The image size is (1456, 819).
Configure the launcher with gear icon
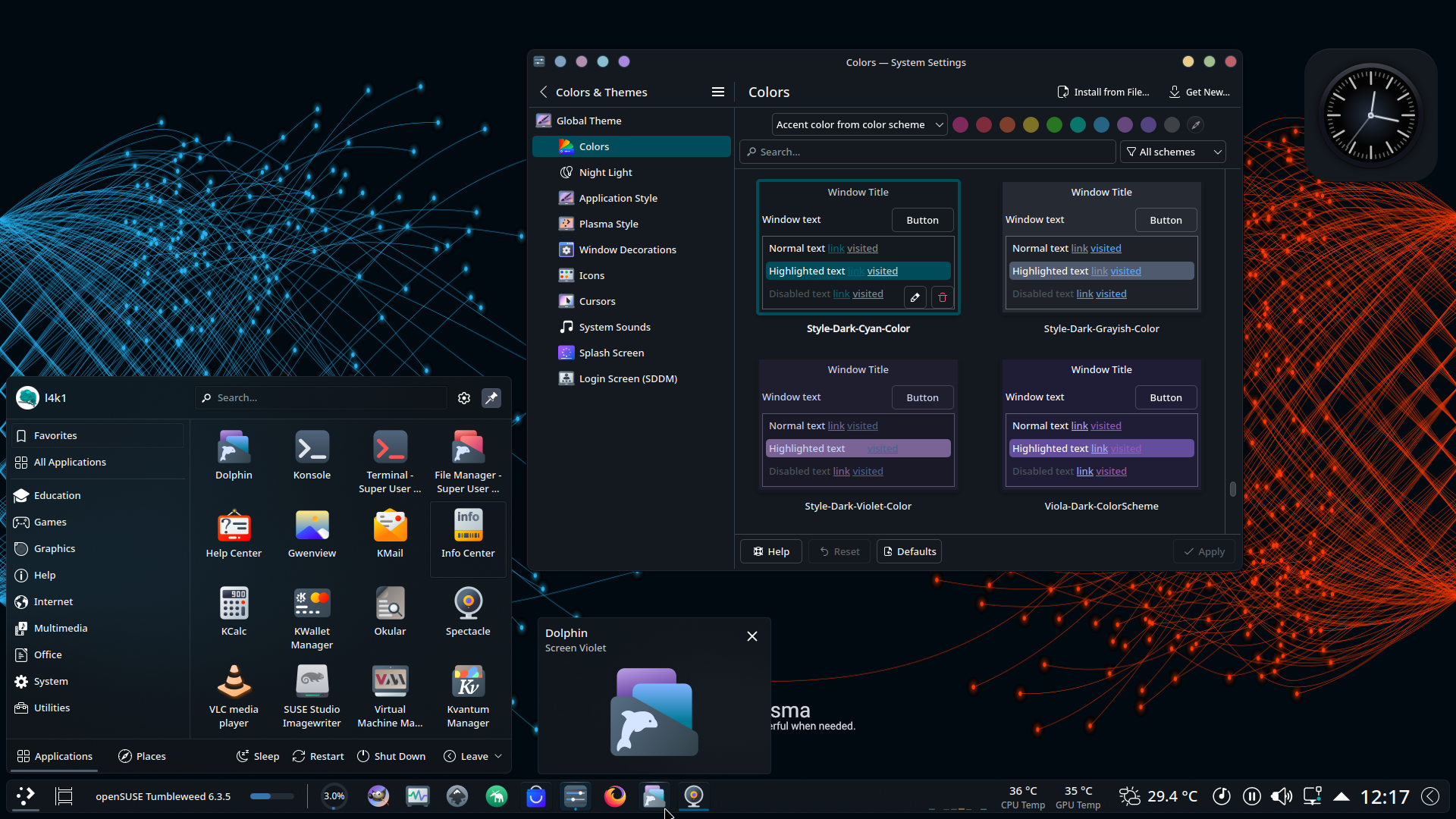coord(464,398)
